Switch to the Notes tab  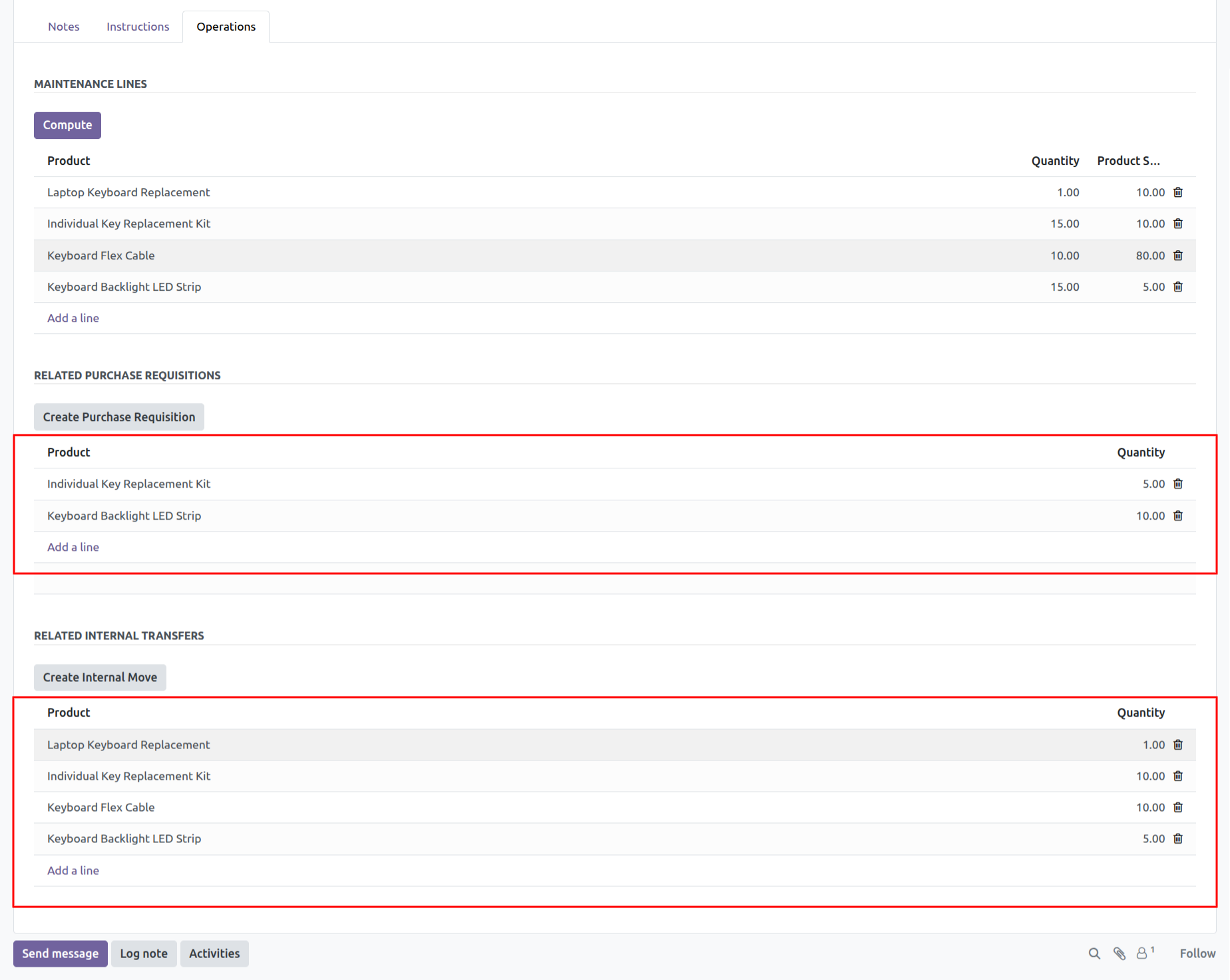tap(63, 27)
